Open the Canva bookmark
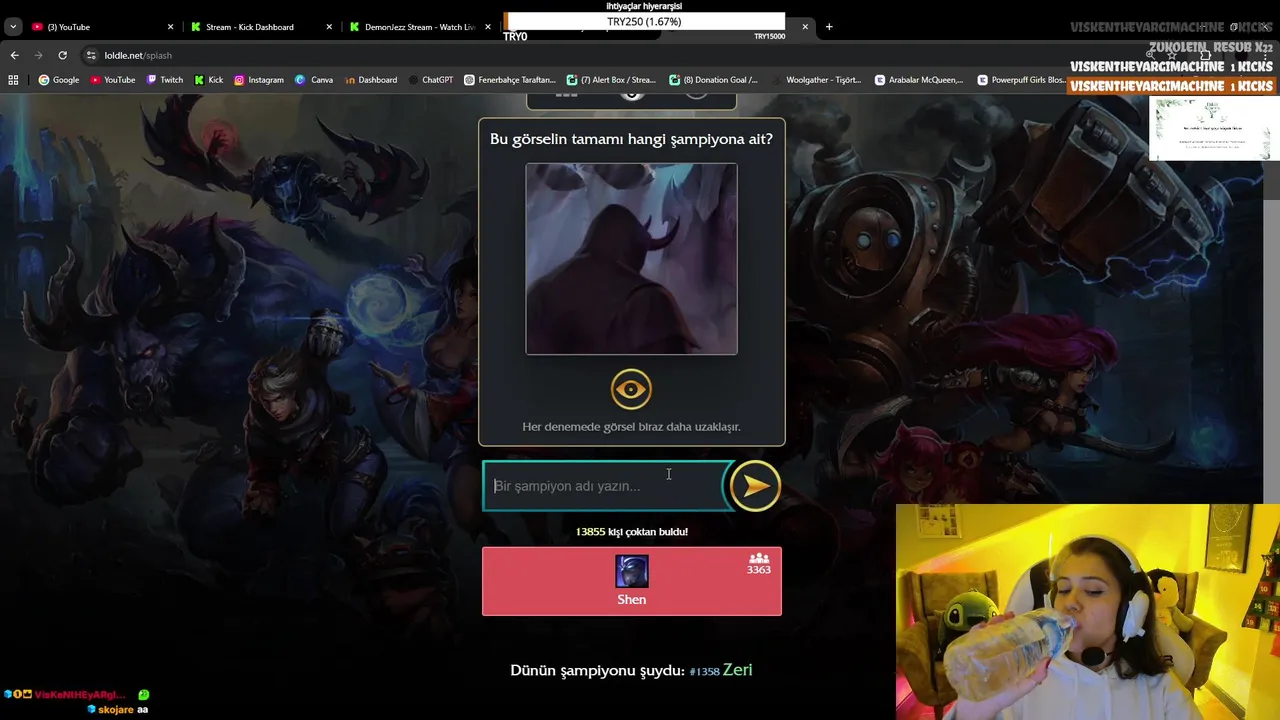This screenshot has height=720, width=1280. [314, 80]
